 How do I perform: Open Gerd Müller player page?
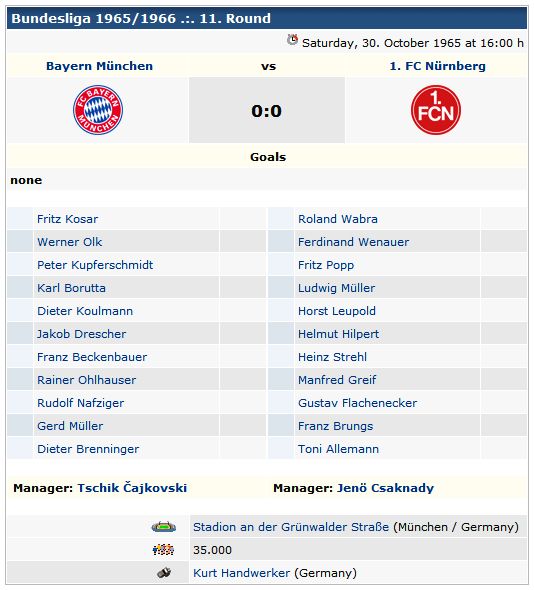70,426
